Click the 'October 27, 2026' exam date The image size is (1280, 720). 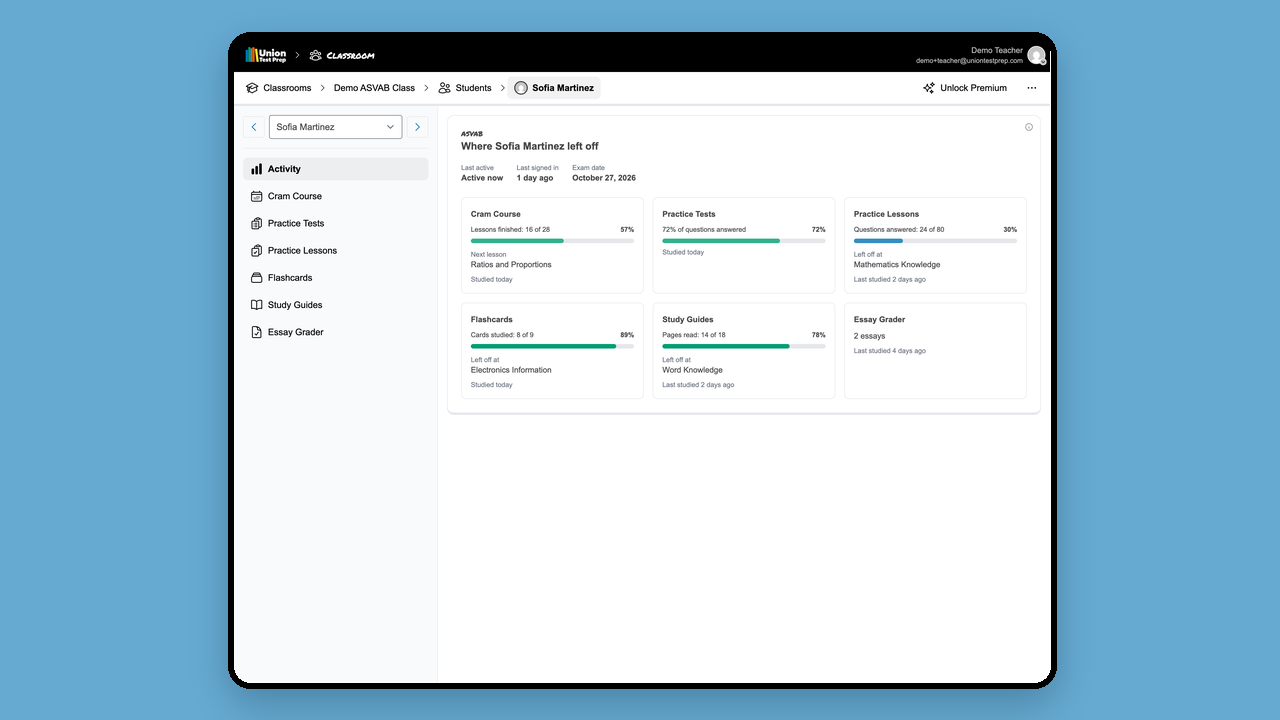click(x=604, y=178)
